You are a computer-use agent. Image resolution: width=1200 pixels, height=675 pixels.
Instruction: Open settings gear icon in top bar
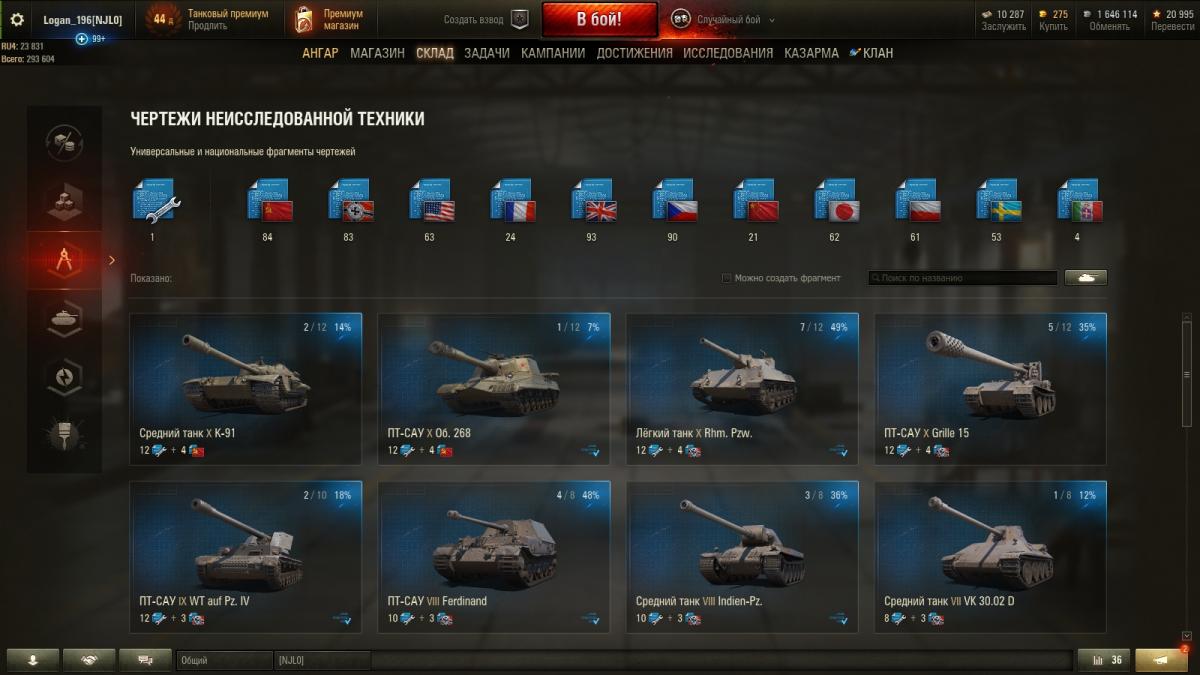16,19
